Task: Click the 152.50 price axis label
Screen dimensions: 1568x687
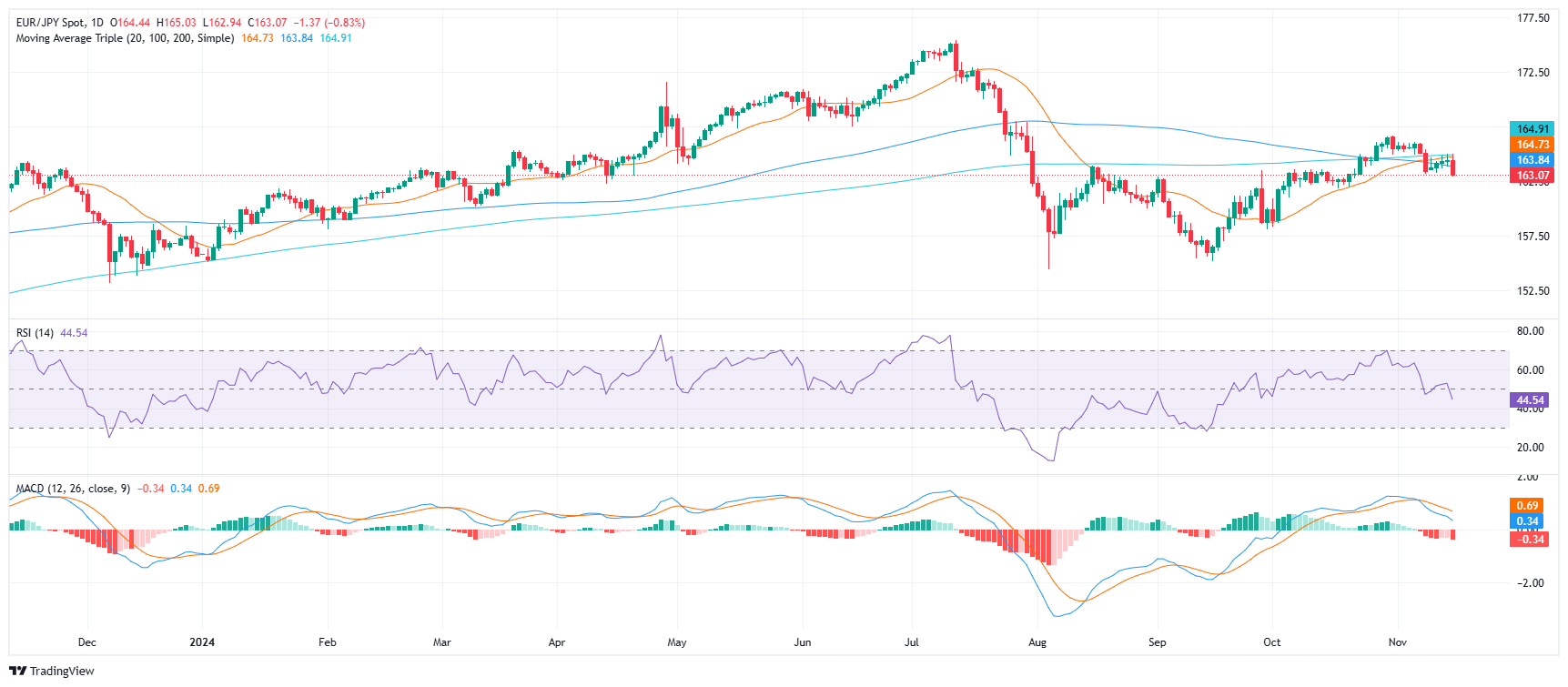Action: [x=1533, y=291]
